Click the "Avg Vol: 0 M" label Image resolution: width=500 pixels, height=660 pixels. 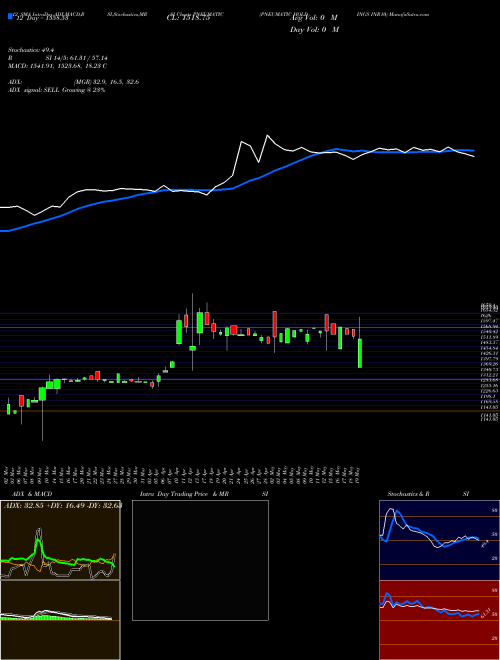[314, 18]
